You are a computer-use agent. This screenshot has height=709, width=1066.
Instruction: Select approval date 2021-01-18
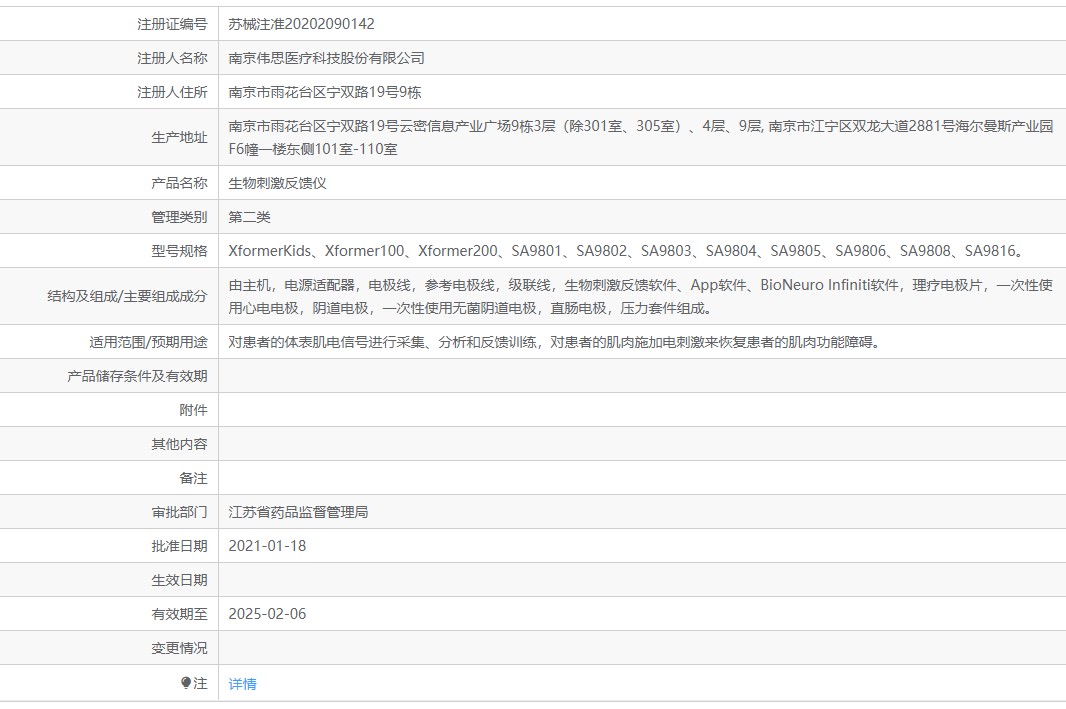(267, 546)
